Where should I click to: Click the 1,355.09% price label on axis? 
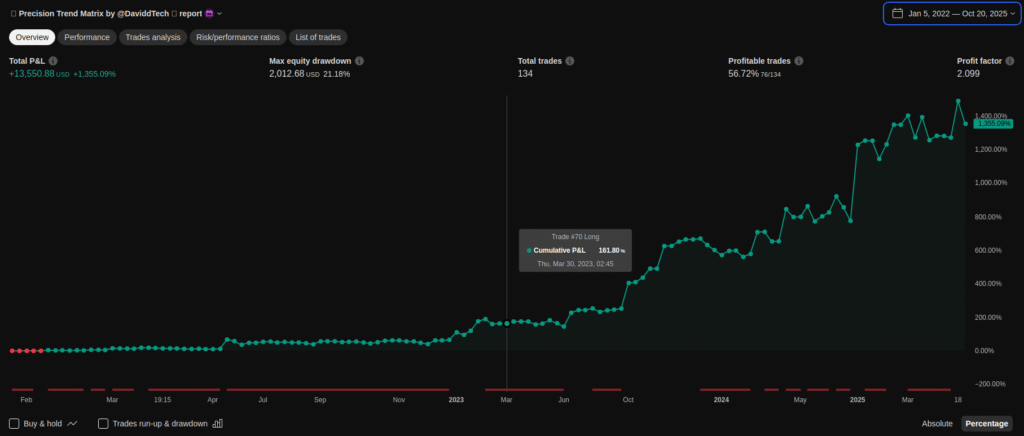(x=992, y=124)
